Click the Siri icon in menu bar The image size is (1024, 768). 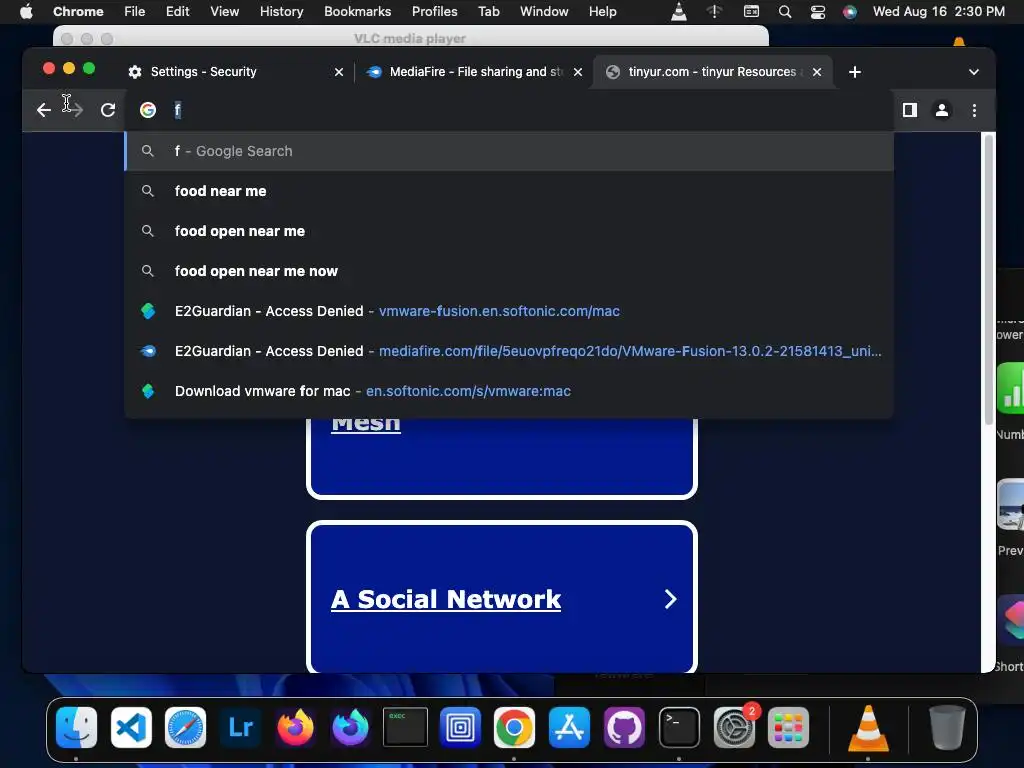pos(850,11)
